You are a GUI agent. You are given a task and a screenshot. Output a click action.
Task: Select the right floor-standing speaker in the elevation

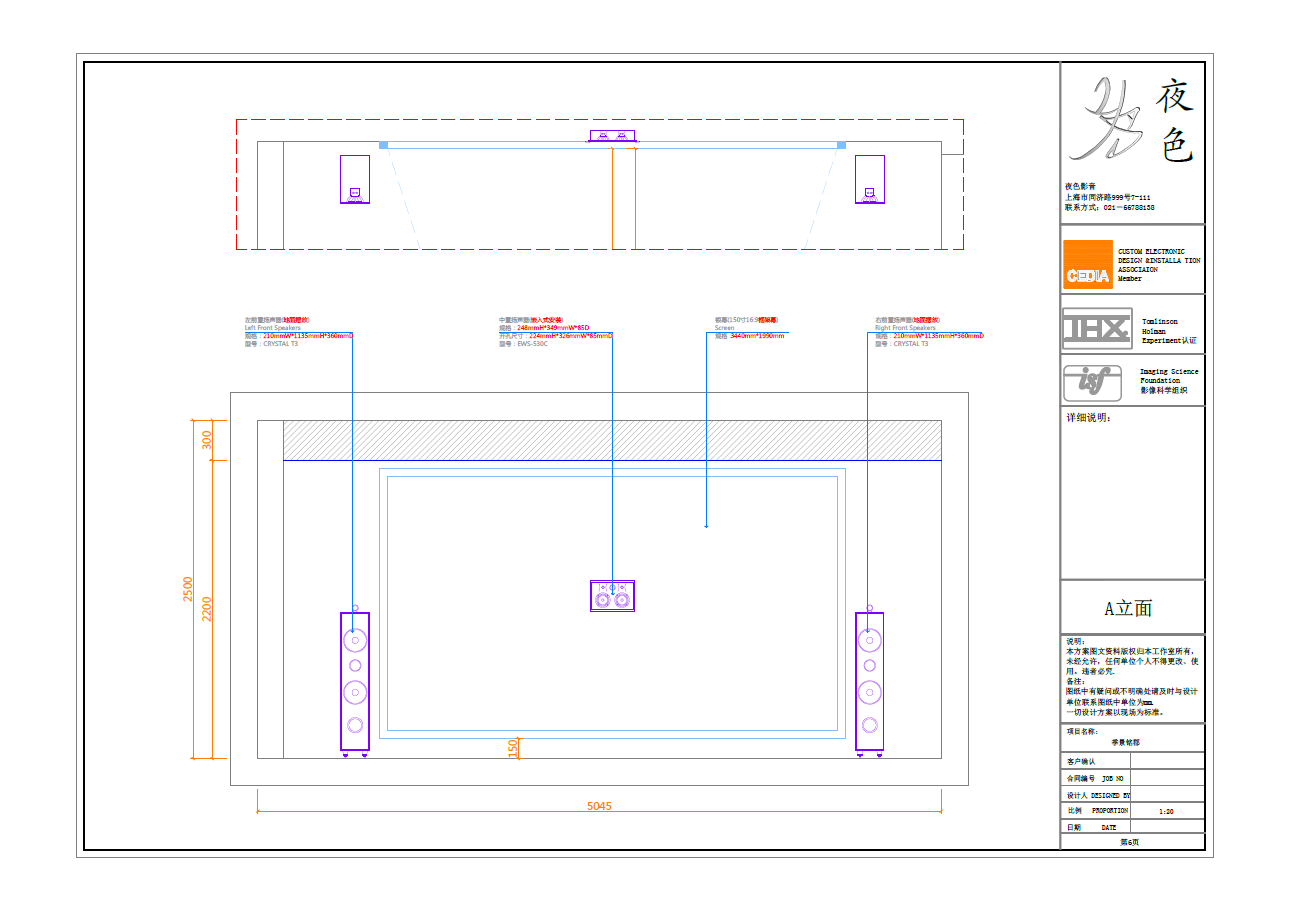coord(869,682)
